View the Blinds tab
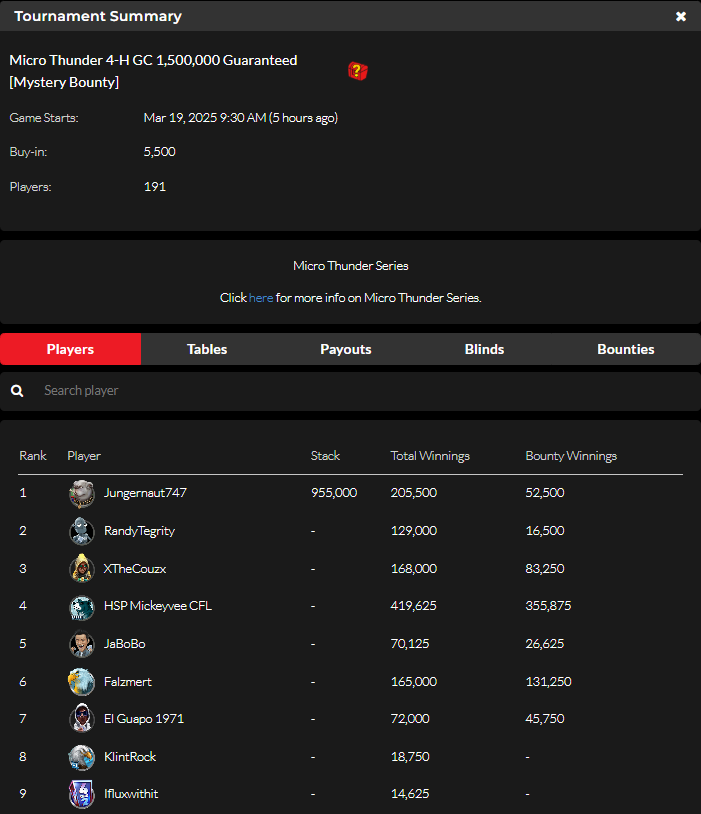 tap(484, 349)
